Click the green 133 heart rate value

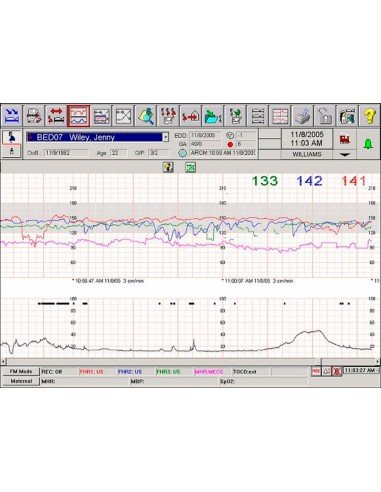coord(265,181)
